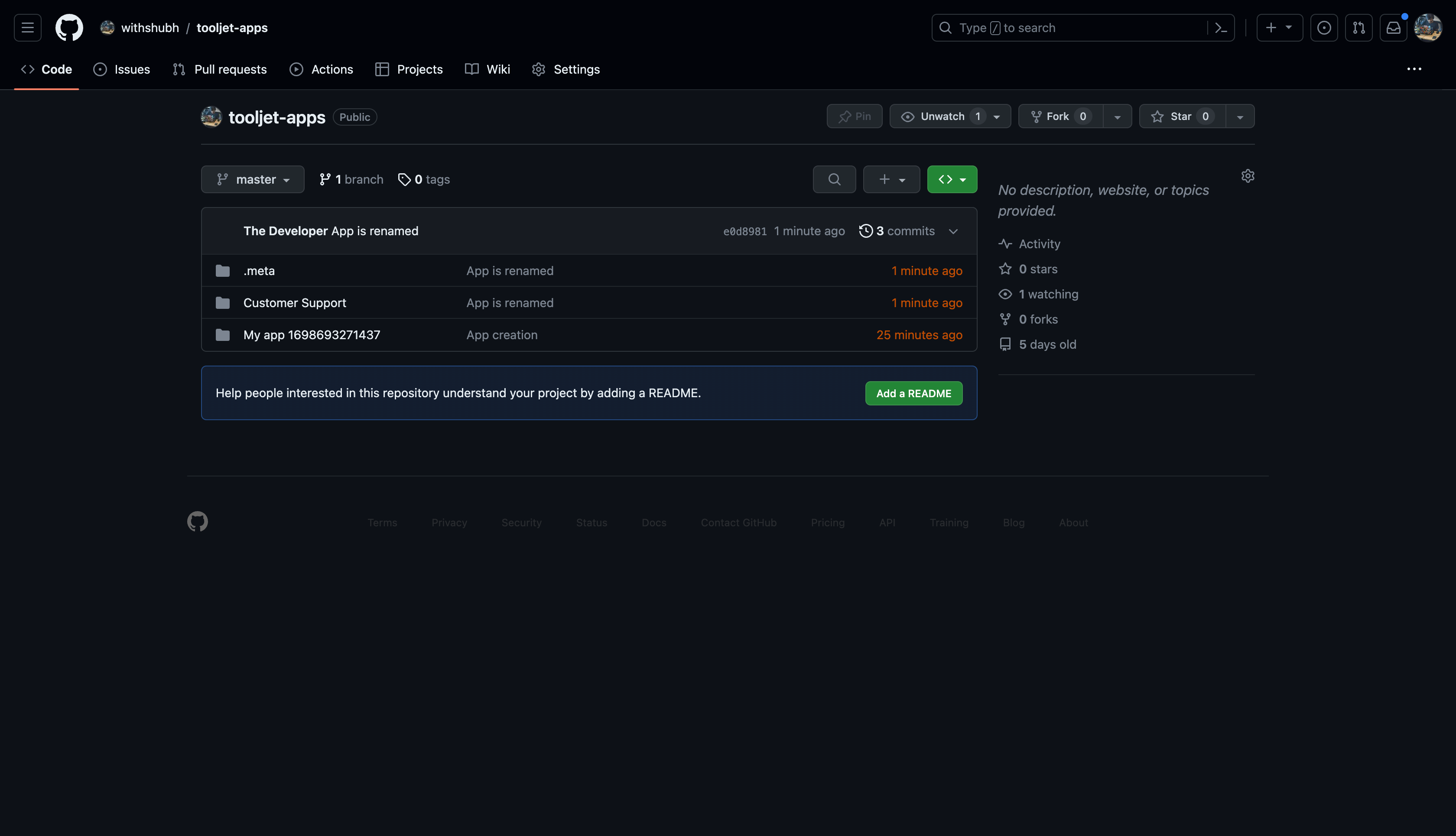
Task: Open the issues icon in header
Action: [1324, 28]
